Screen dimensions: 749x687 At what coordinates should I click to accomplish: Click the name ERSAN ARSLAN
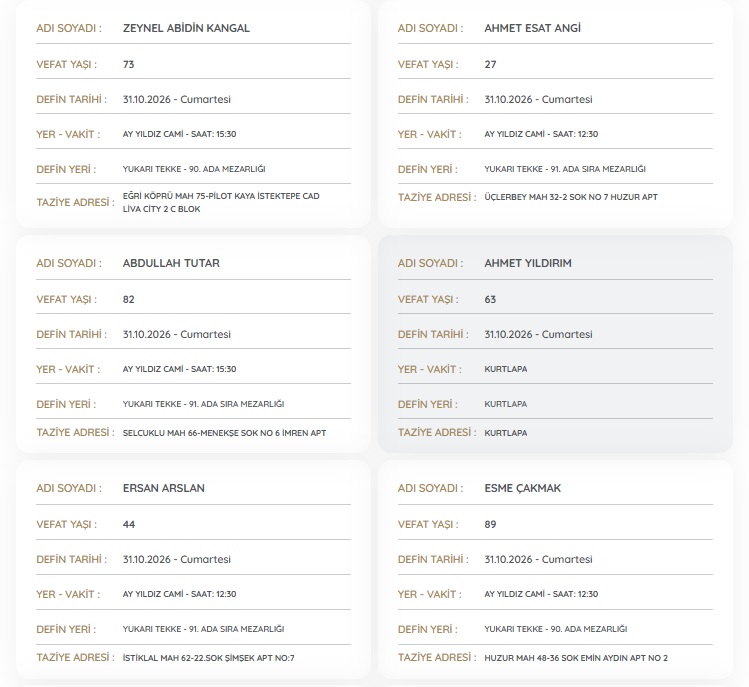163,488
